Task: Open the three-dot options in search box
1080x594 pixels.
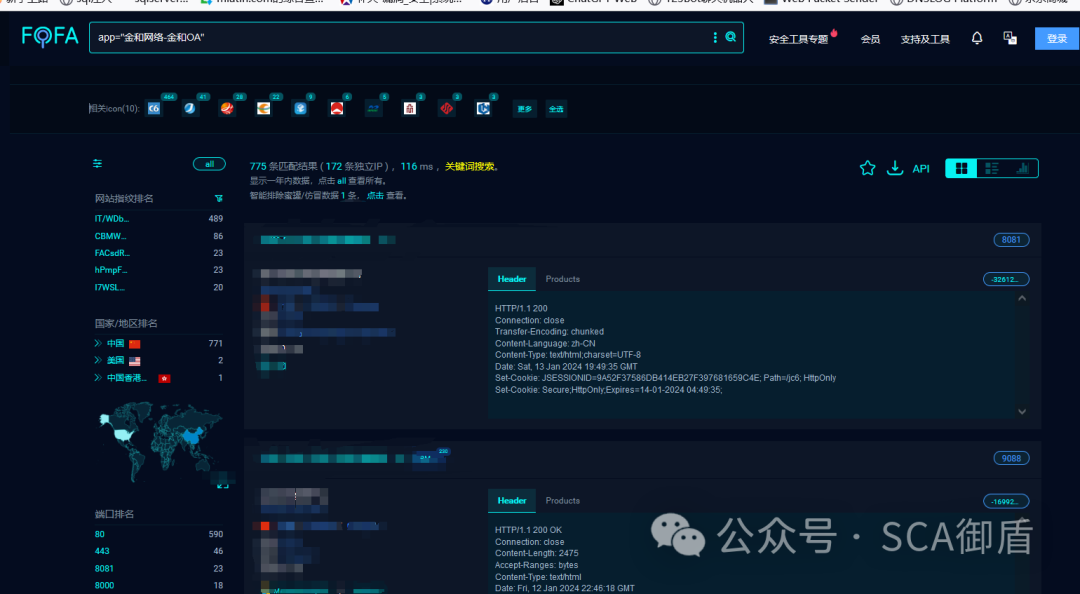Action: pos(715,37)
